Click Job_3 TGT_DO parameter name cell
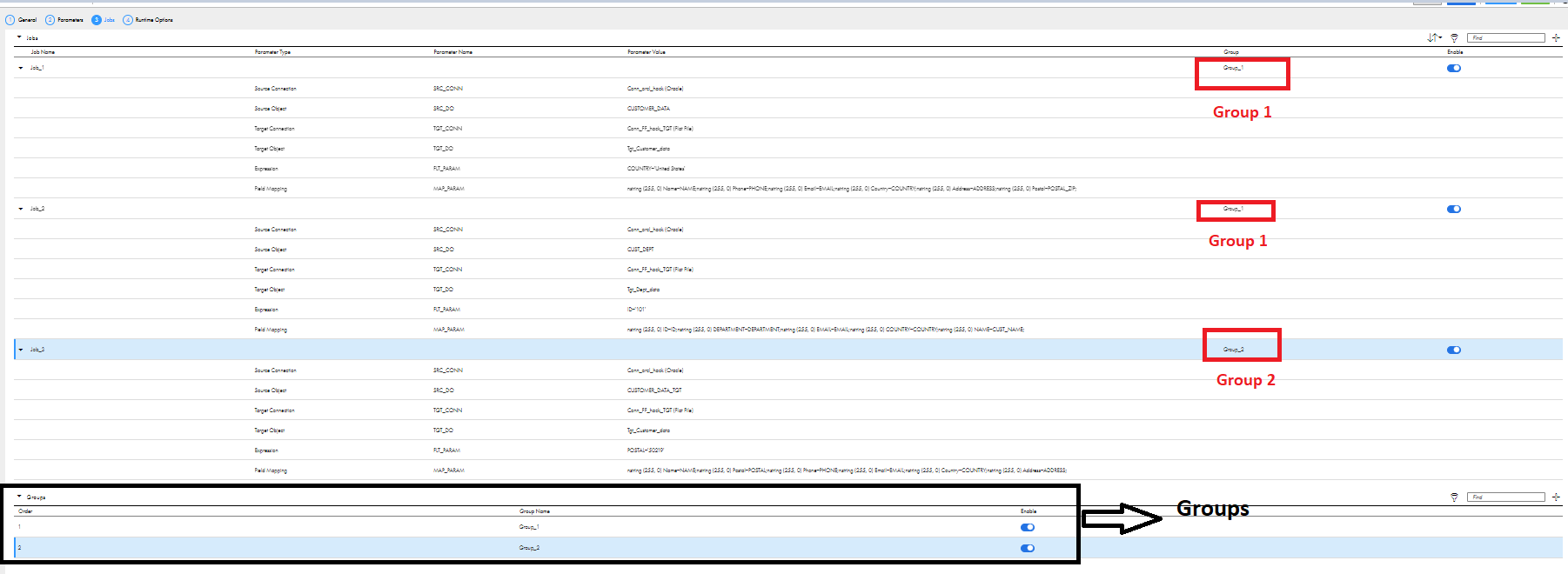The image size is (1568, 574). coord(443,430)
